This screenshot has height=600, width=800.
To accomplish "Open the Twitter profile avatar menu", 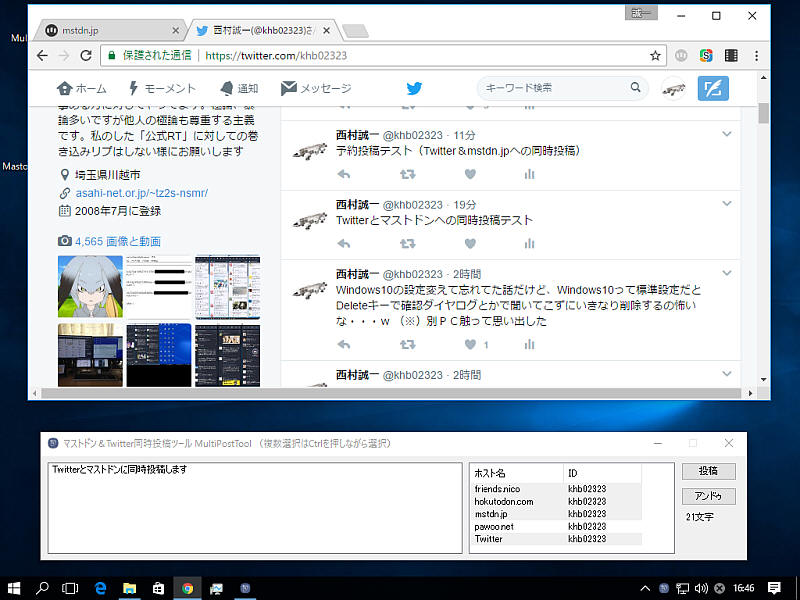I will [673, 89].
